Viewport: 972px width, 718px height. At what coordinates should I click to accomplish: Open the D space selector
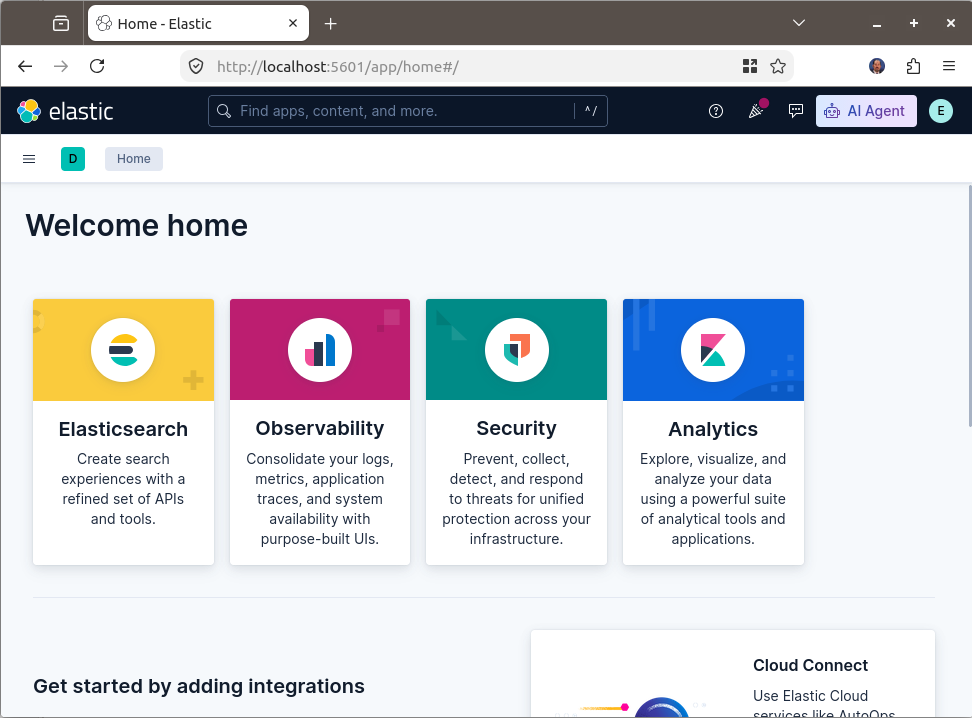tap(73, 159)
